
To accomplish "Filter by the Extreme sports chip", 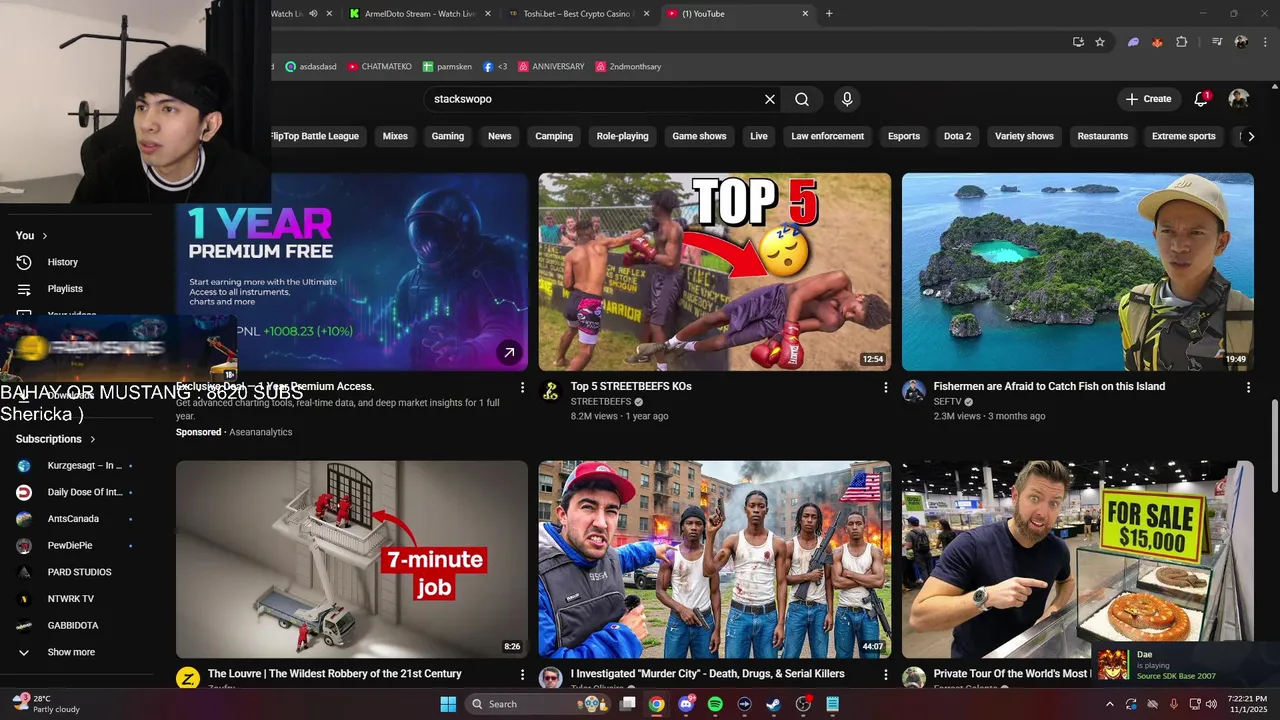I will point(1183,136).
